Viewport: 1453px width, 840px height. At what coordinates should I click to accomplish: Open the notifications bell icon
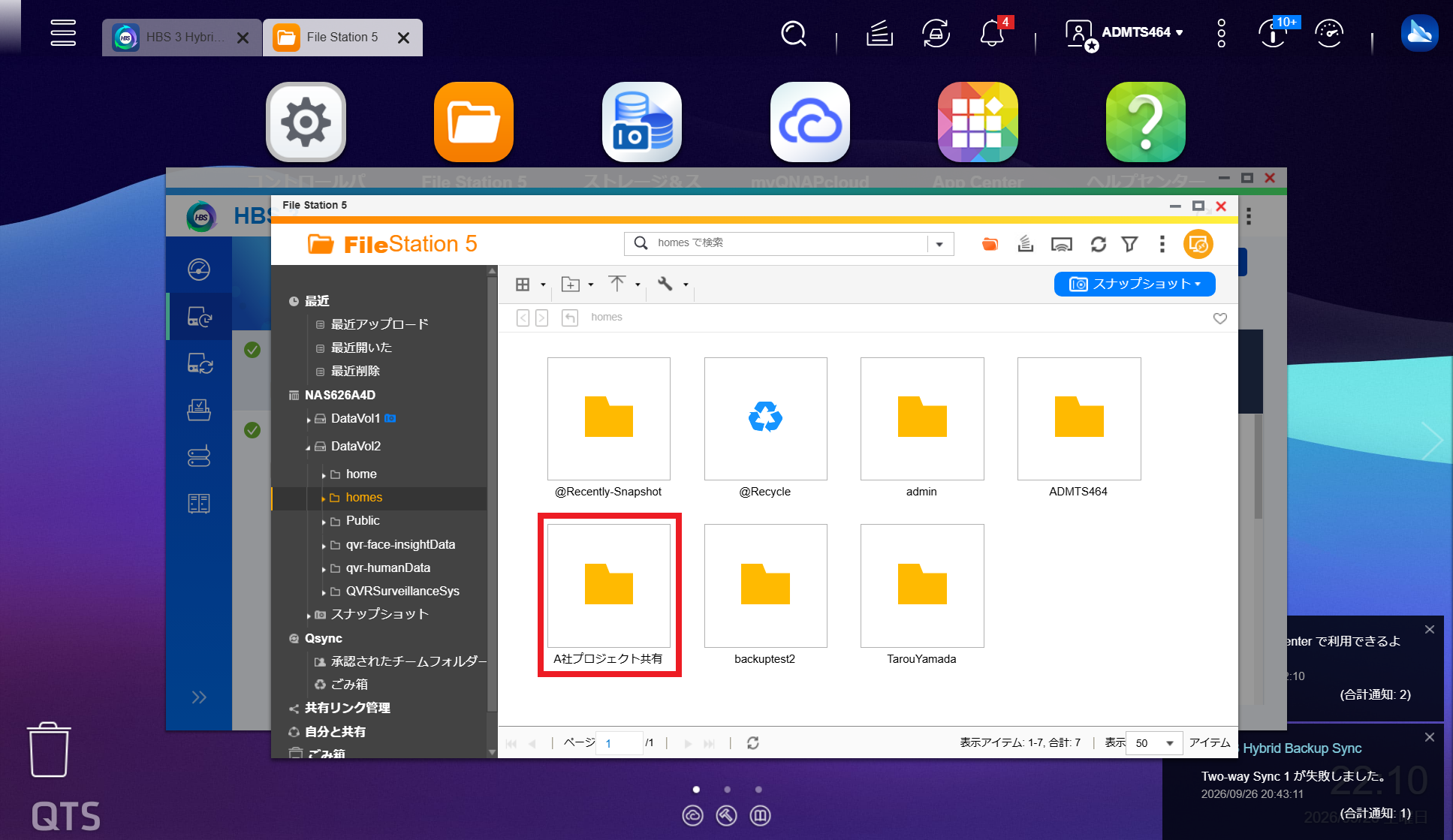[992, 34]
